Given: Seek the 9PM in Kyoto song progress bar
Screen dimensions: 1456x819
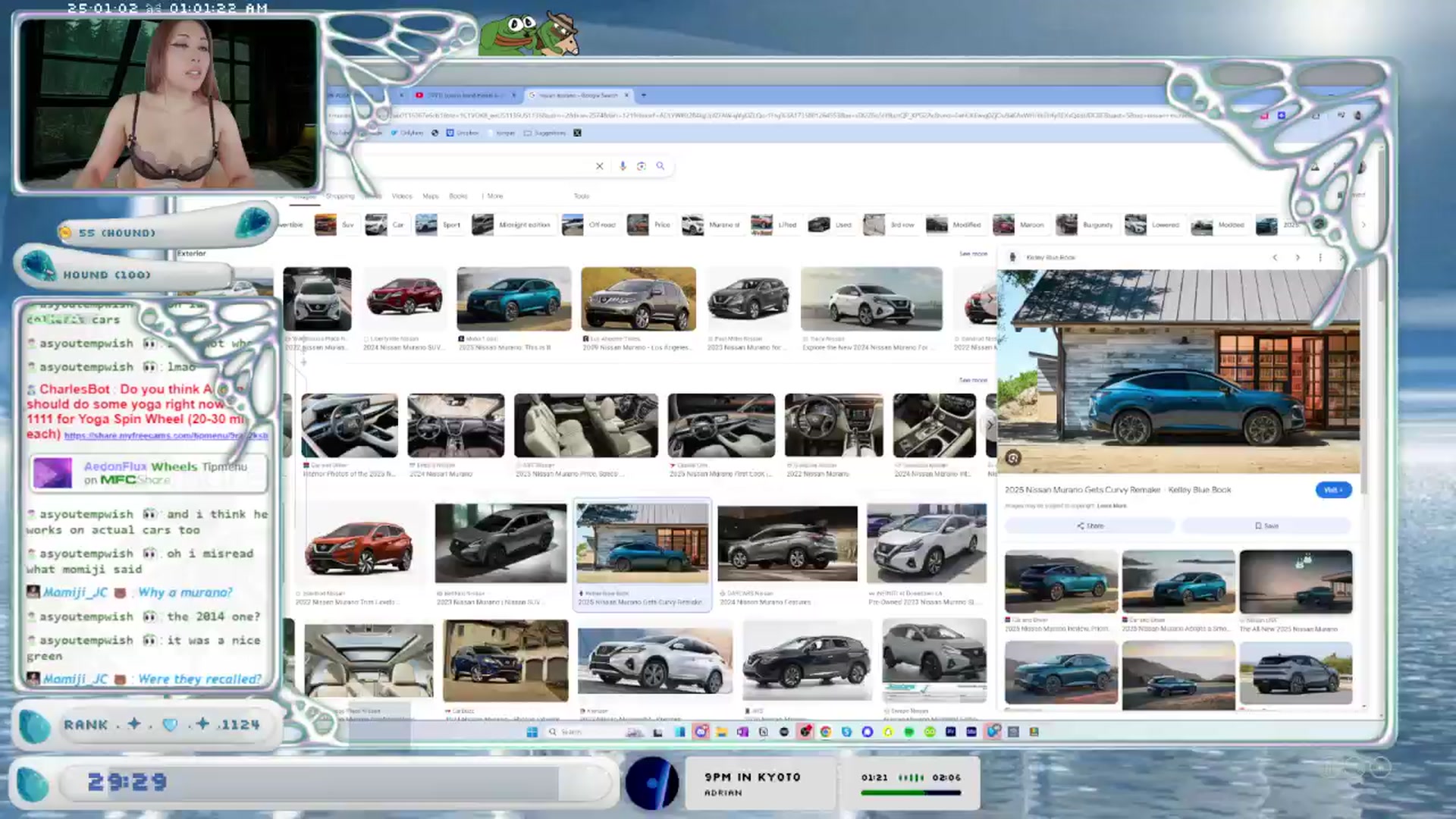Looking at the screenshot, I should click(911, 793).
